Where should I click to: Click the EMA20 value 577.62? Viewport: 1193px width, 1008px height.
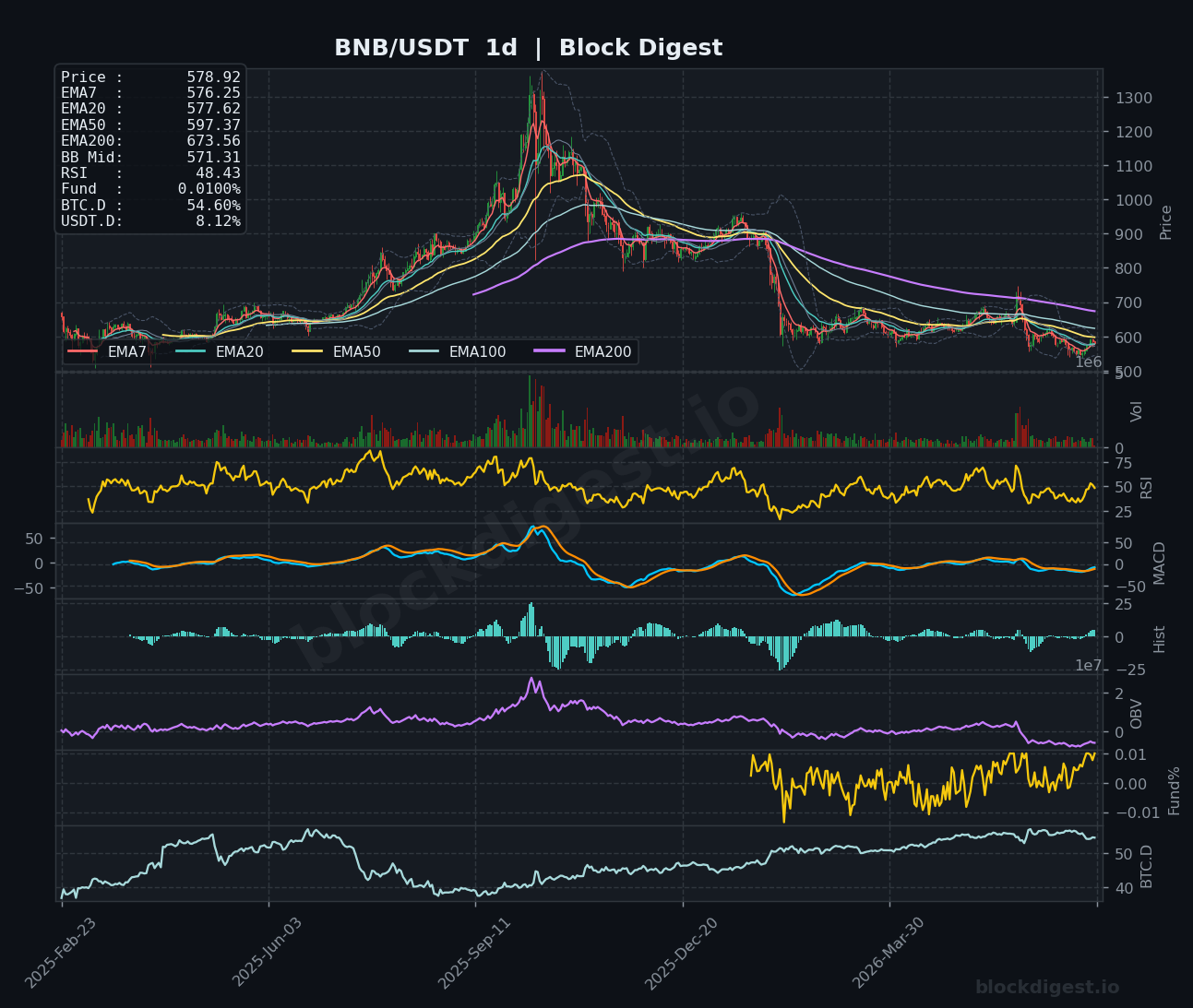pos(213,109)
